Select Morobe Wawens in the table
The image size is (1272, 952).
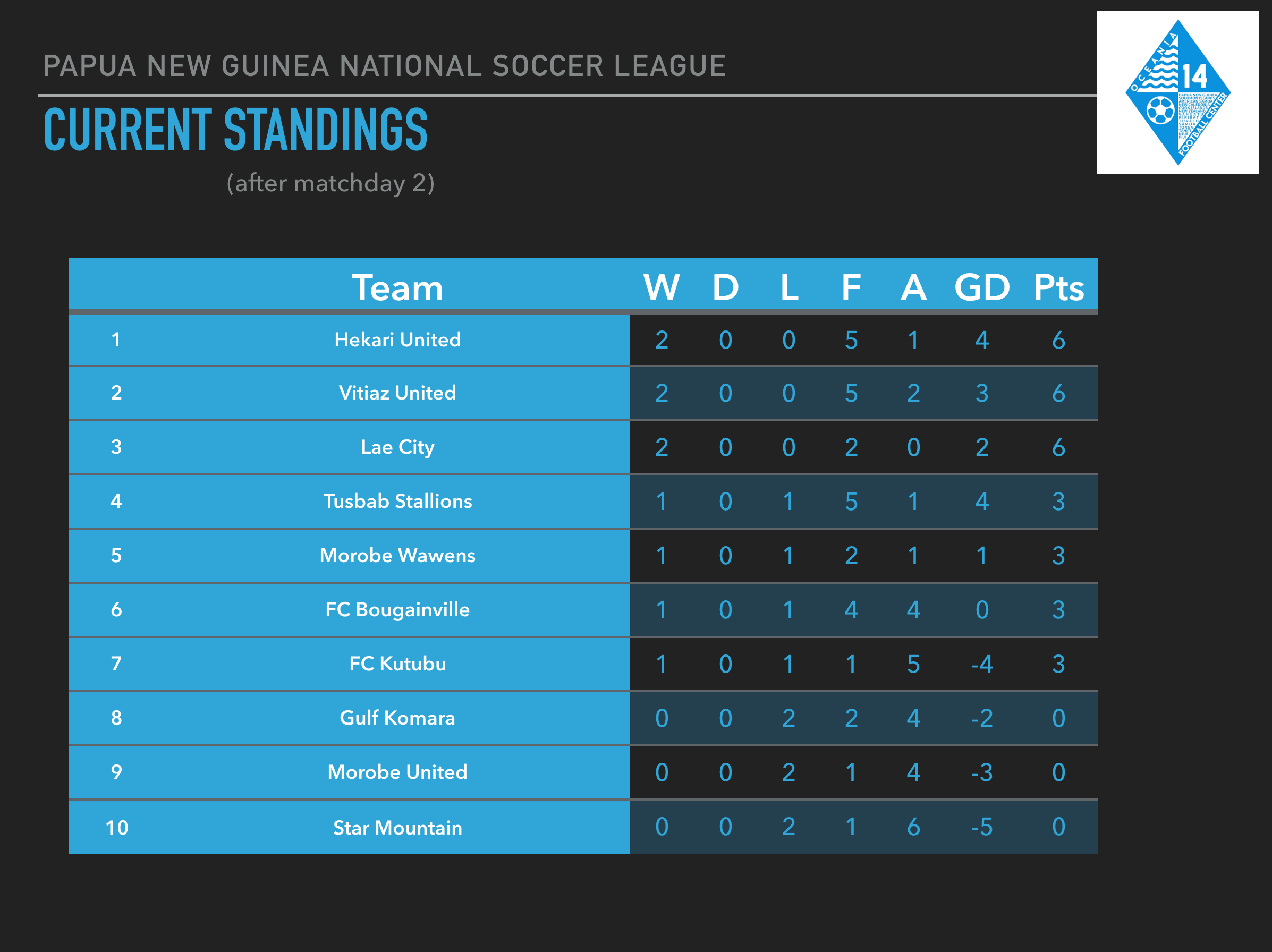(397, 555)
